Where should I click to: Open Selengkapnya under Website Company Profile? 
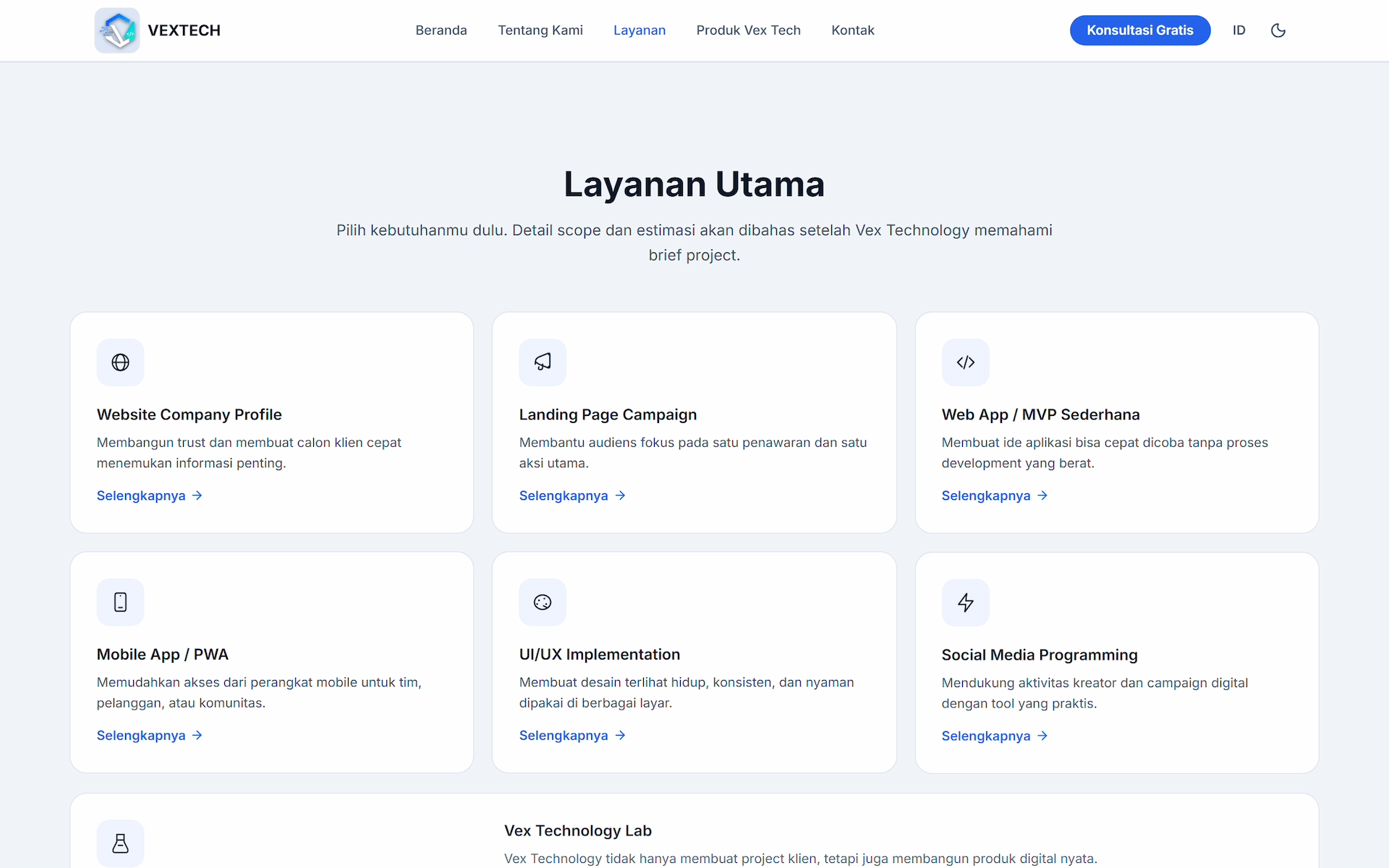coord(150,495)
